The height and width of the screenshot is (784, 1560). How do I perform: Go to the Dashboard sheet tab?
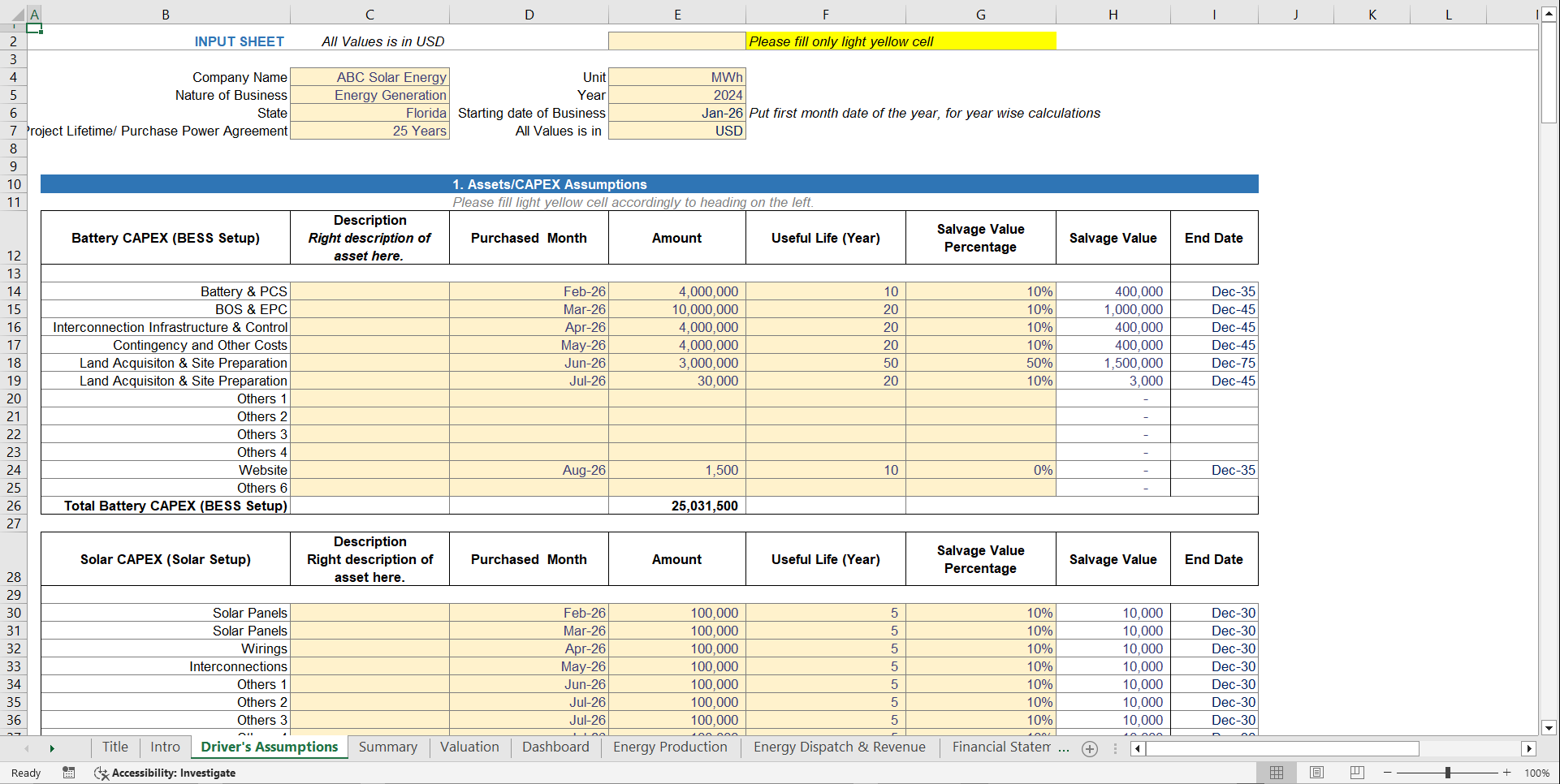(555, 747)
